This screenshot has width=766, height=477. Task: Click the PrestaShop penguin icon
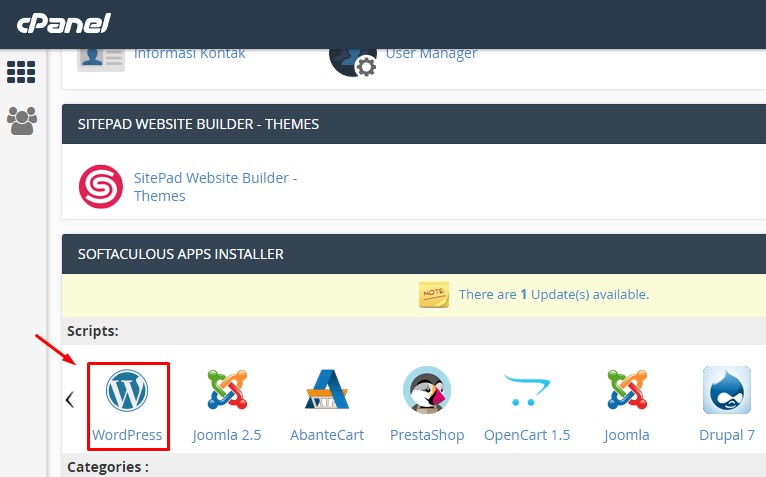click(427, 390)
